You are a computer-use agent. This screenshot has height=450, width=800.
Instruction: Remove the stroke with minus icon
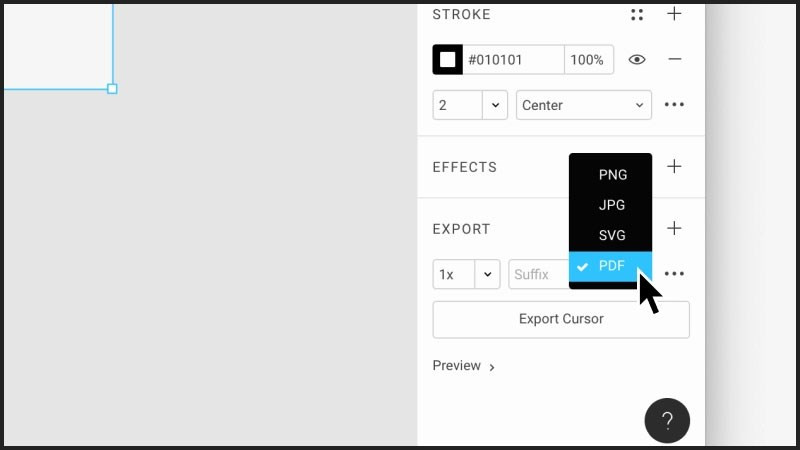click(x=674, y=59)
